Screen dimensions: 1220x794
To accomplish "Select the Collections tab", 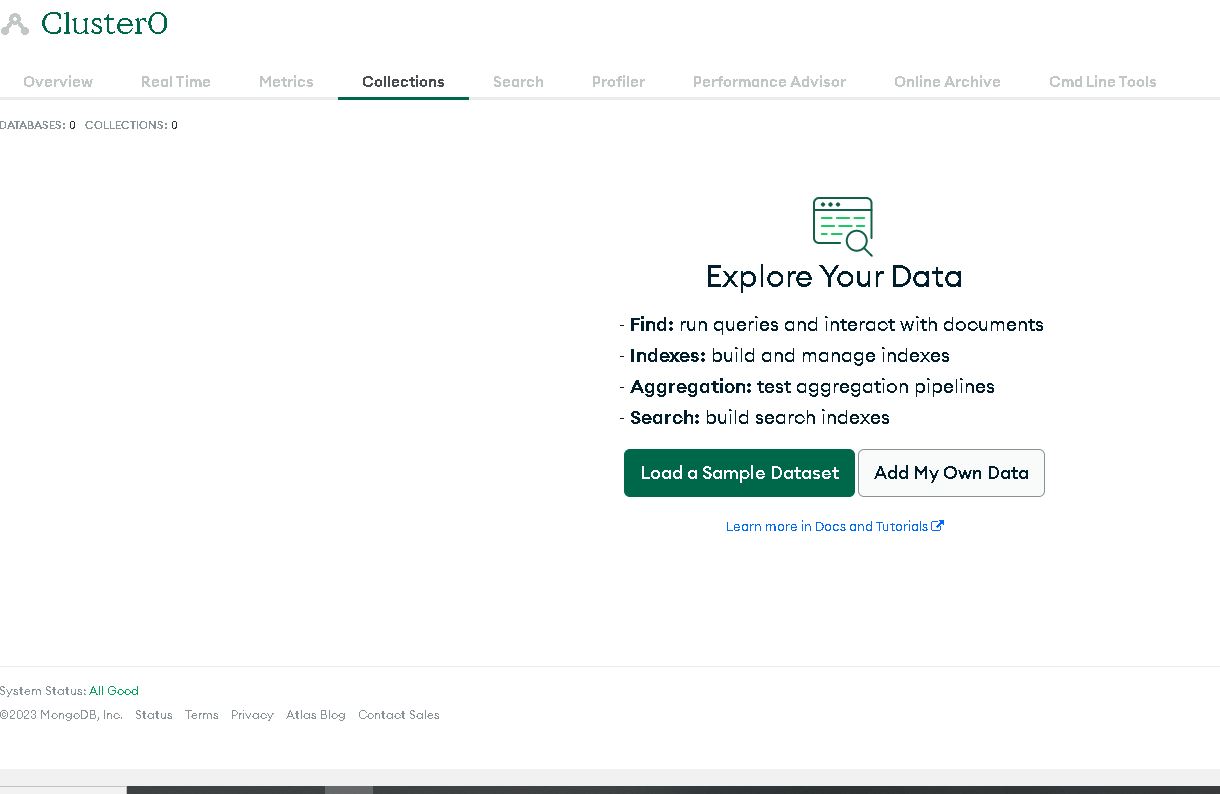I will 403,82.
